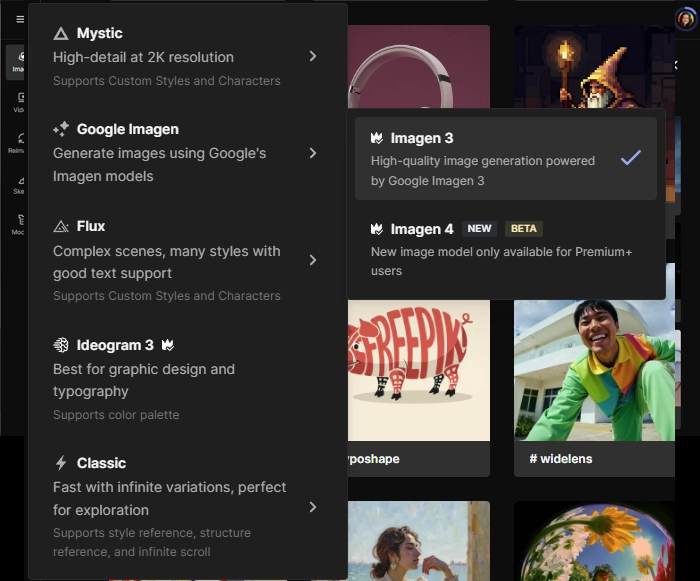
Task: Click the NEW badge on Imagen 4
Action: click(479, 229)
